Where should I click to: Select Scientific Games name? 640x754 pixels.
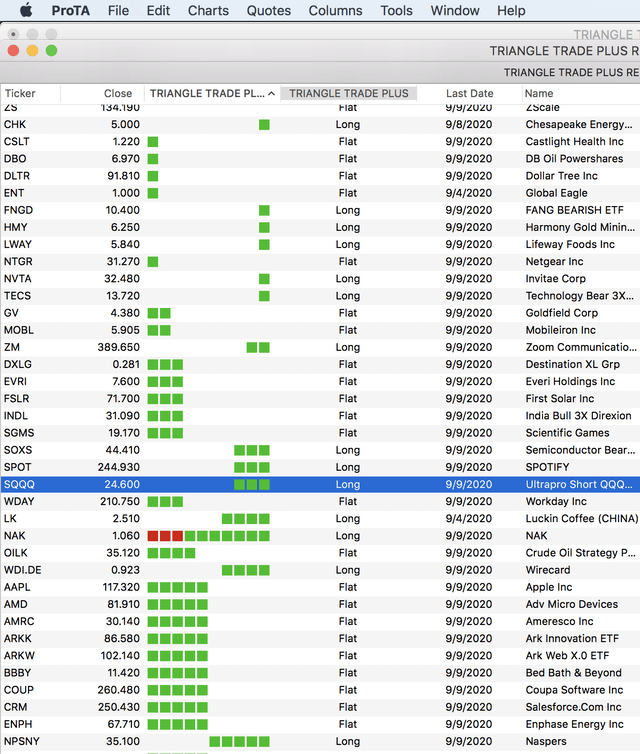(x=567, y=433)
